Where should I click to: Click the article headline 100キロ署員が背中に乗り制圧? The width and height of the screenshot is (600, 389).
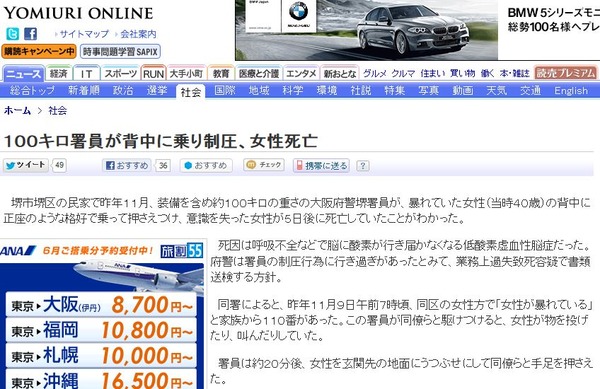pyautogui.click(x=161, y=141)
